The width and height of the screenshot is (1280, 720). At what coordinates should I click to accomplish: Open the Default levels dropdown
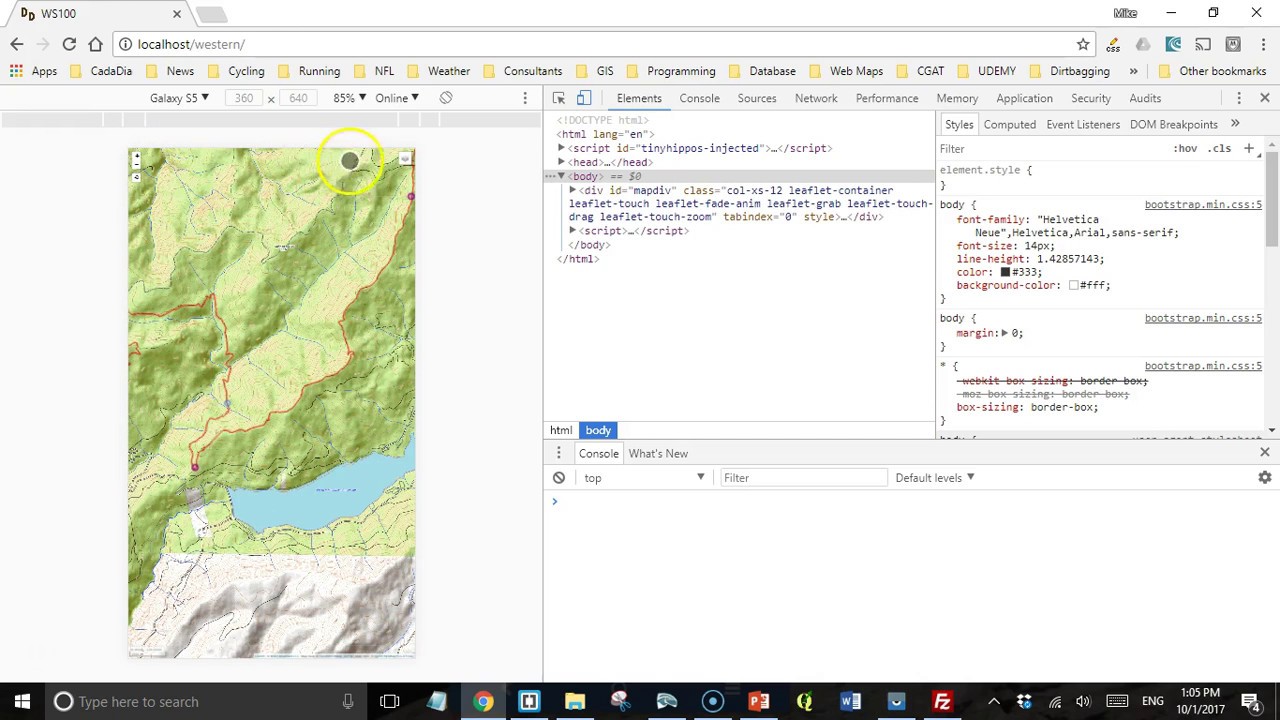[935, 478]
